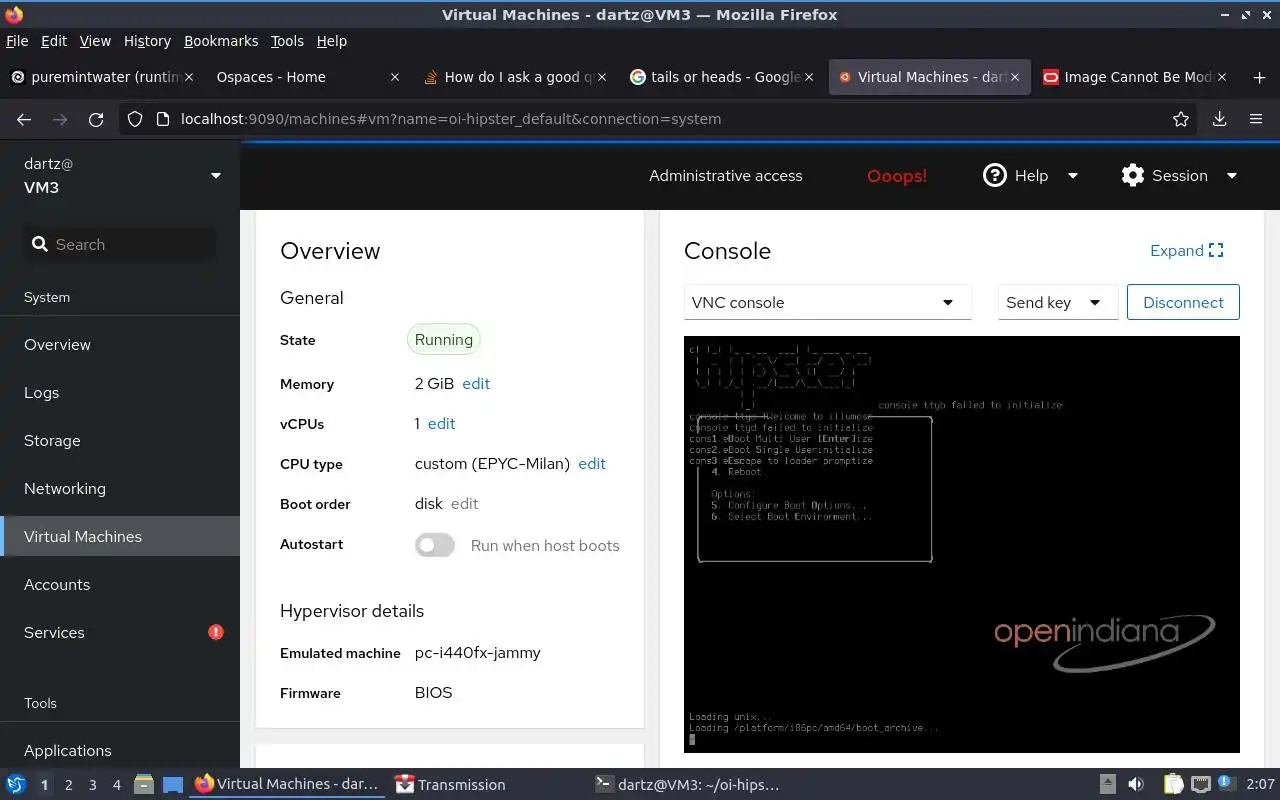Open Logs in the sidebar
The image size is (1280, 800).
tap(120, 392)
